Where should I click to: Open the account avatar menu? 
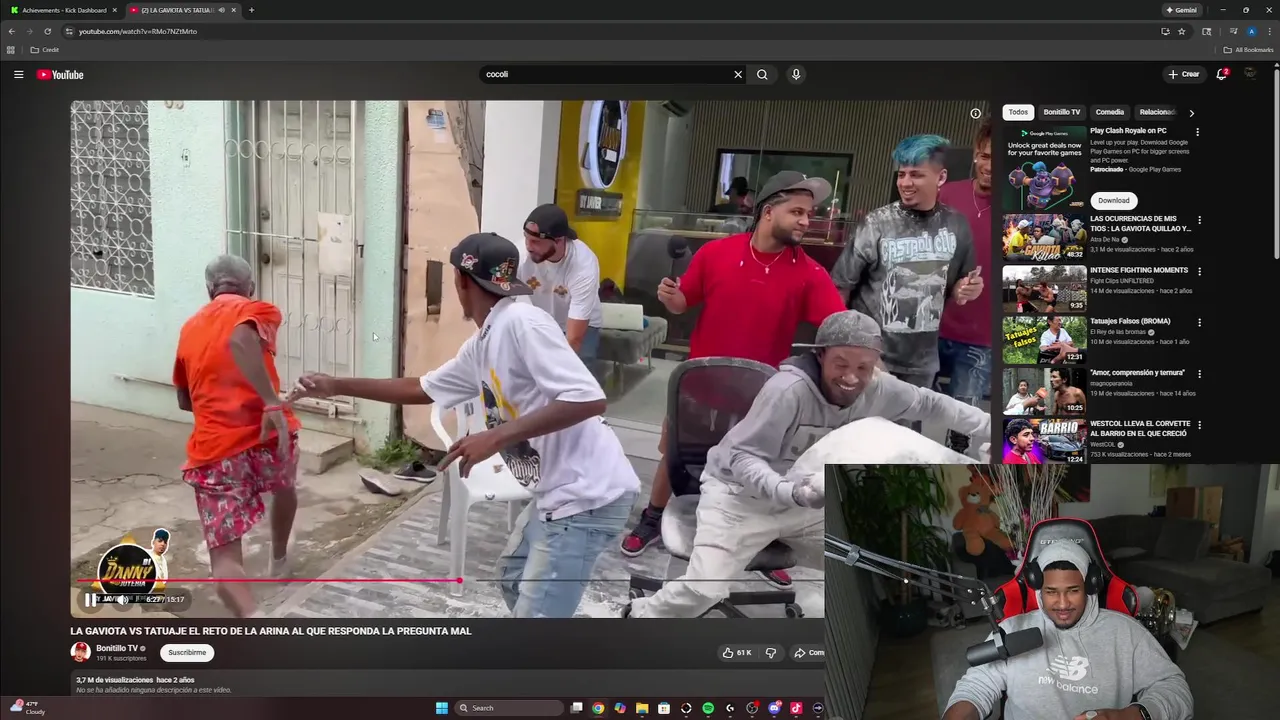click(1250, 74)
